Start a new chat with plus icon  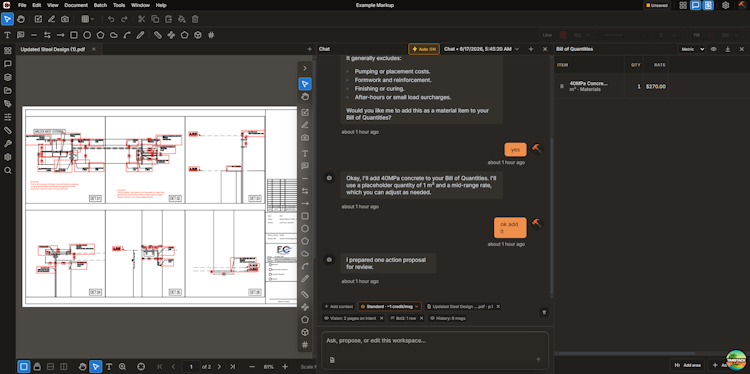click(531, 49)
